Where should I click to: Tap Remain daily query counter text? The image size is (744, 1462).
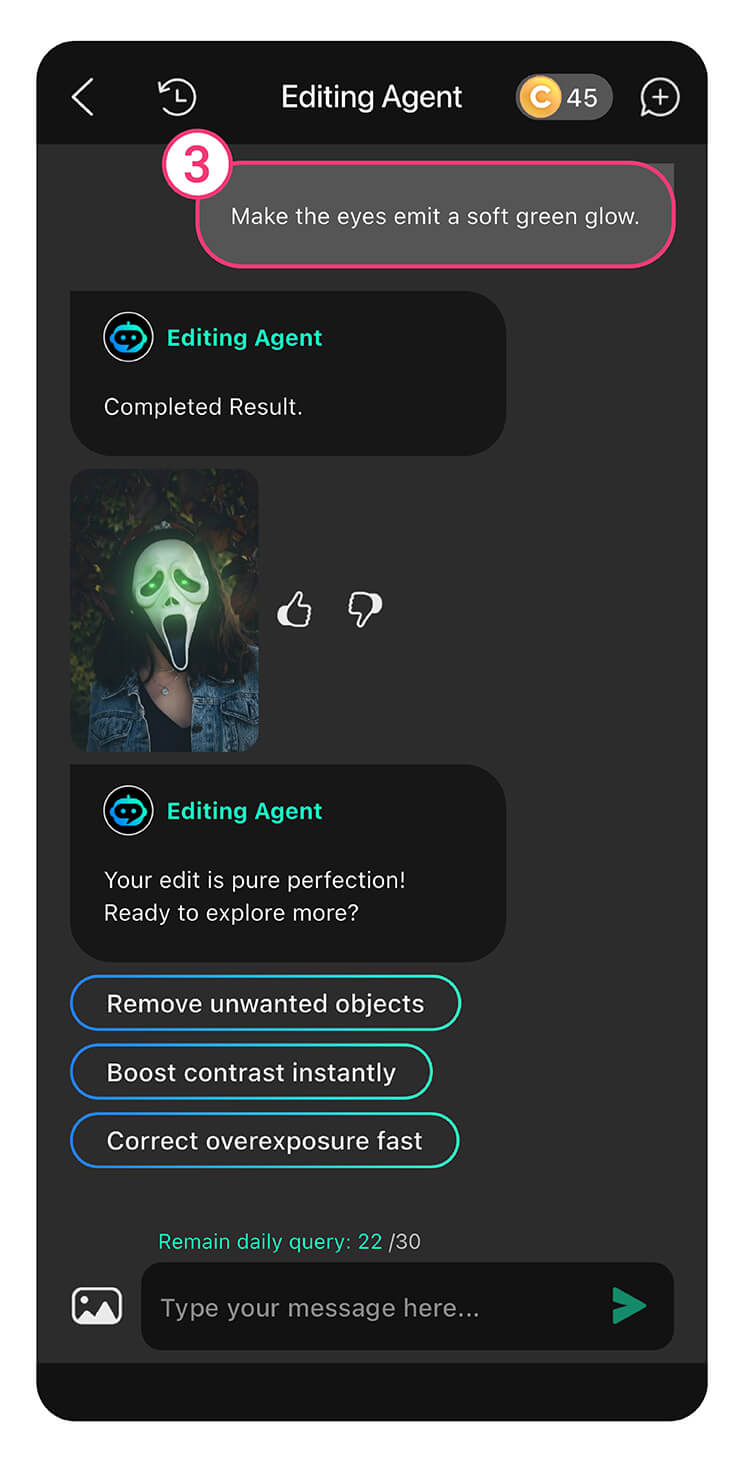[x=289, y=1241]
